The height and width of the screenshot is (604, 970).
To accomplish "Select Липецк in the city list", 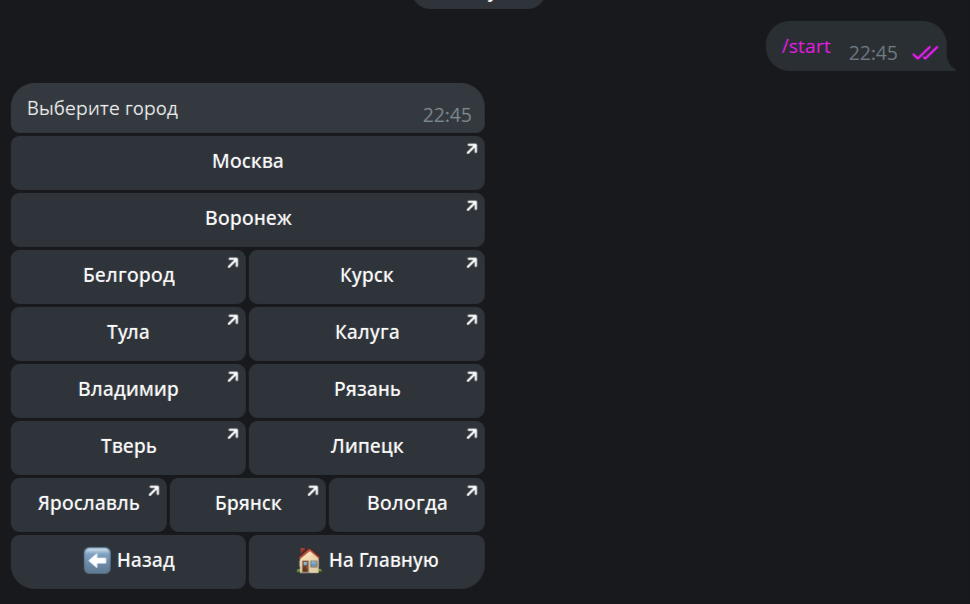I will tap(367, 447).
